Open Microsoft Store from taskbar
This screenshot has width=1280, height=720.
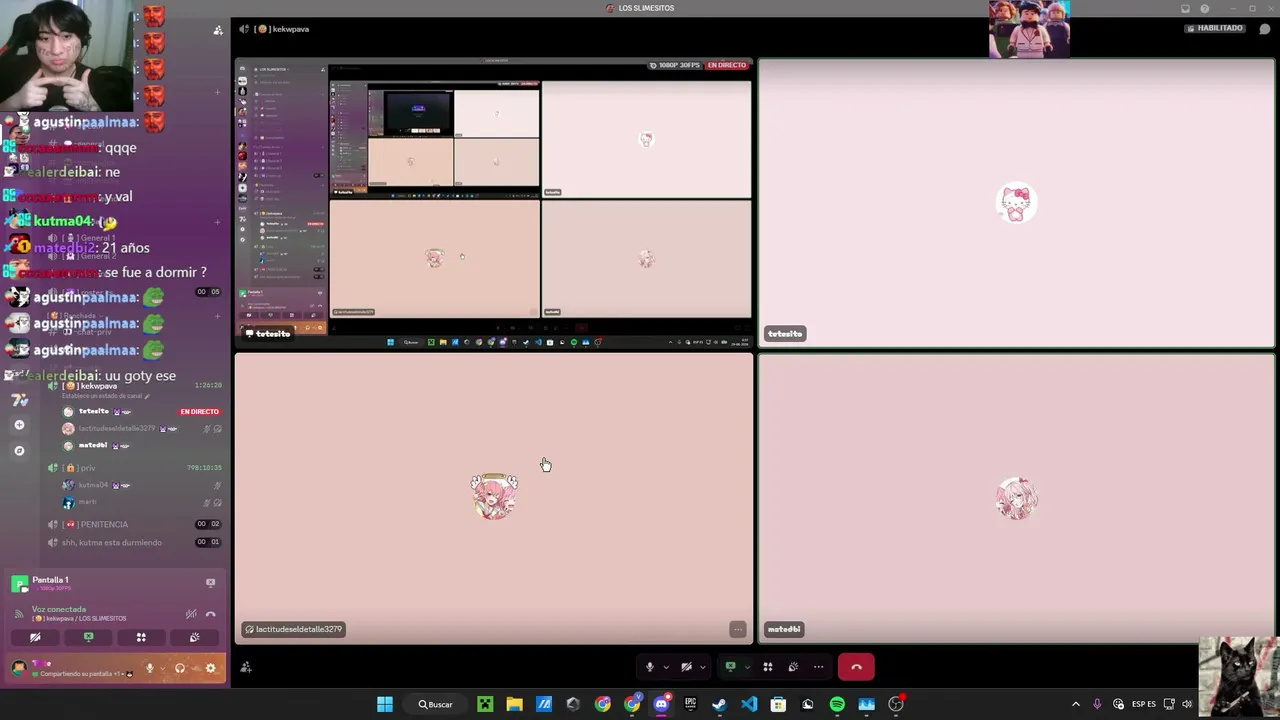tap(778, 704)
